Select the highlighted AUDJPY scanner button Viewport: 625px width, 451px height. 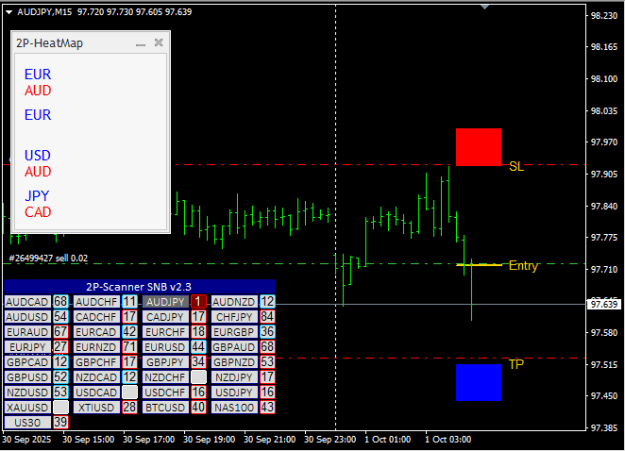tap(165, 302)
